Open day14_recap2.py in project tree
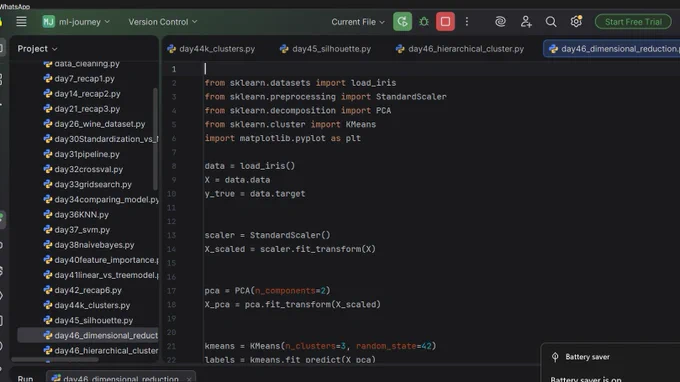This screenshot has height=382, width=680. 88,94
